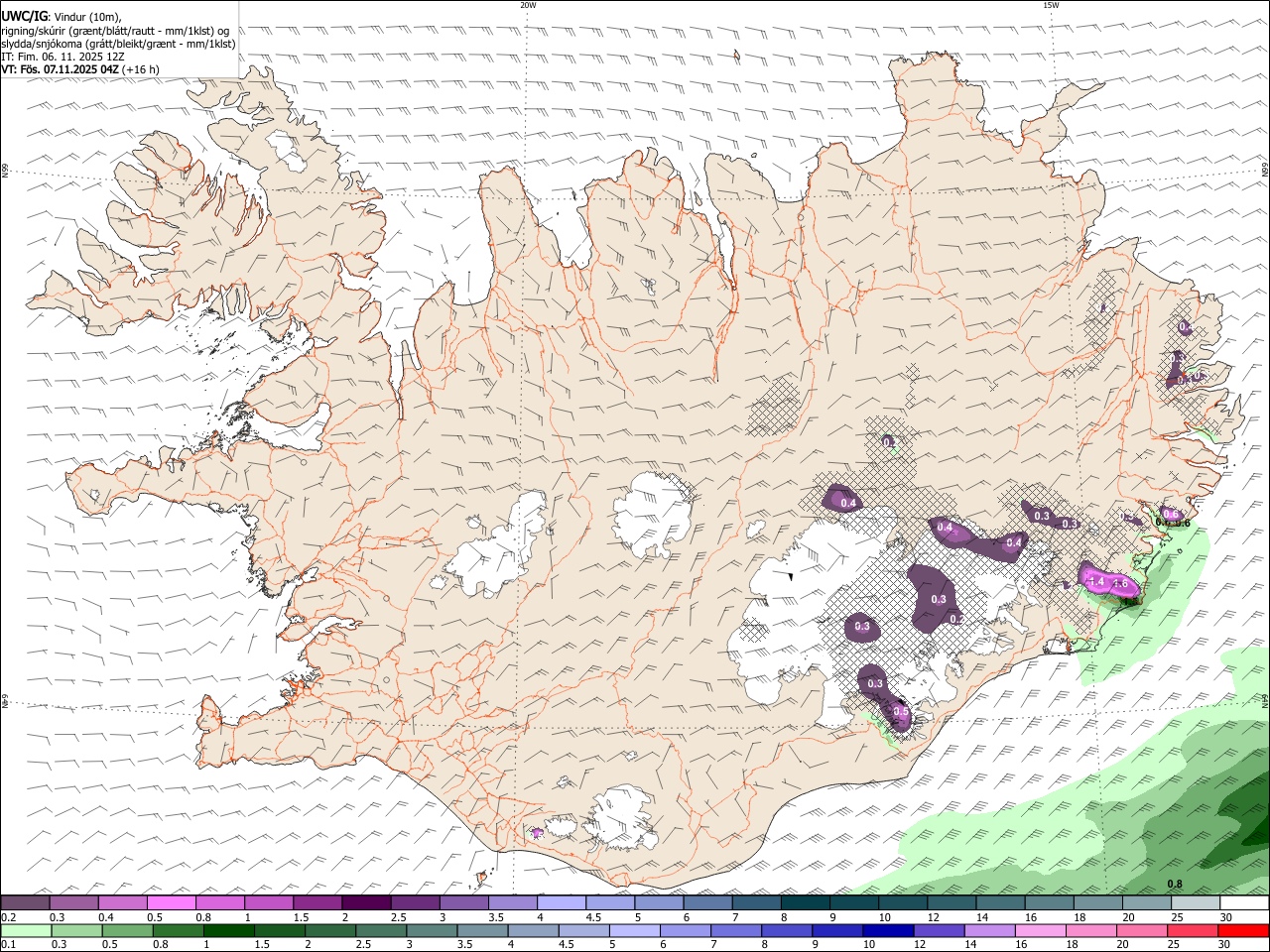Pick the white swatch after 30 on the purple scale
Screen dimensions: 1270x952
point(1244,903)
